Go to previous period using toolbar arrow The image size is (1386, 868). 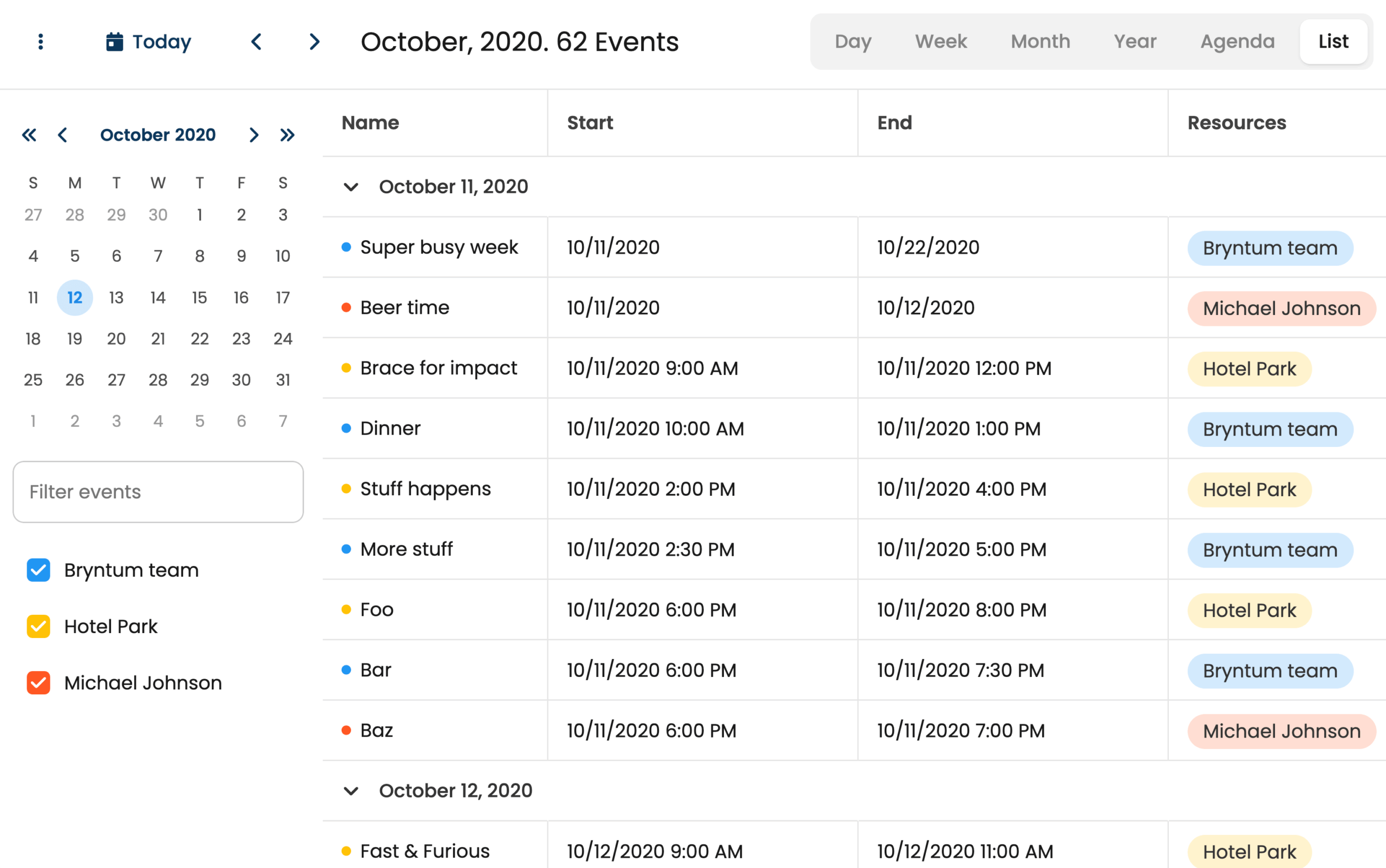256,41
